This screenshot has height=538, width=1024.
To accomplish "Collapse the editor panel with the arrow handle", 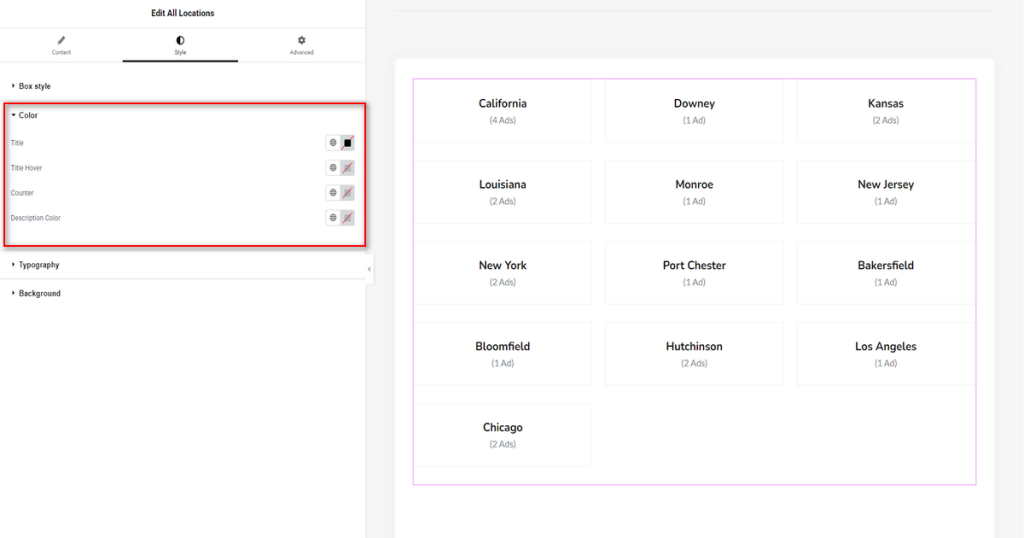I will pyautogui.click(x=369, y=269).
